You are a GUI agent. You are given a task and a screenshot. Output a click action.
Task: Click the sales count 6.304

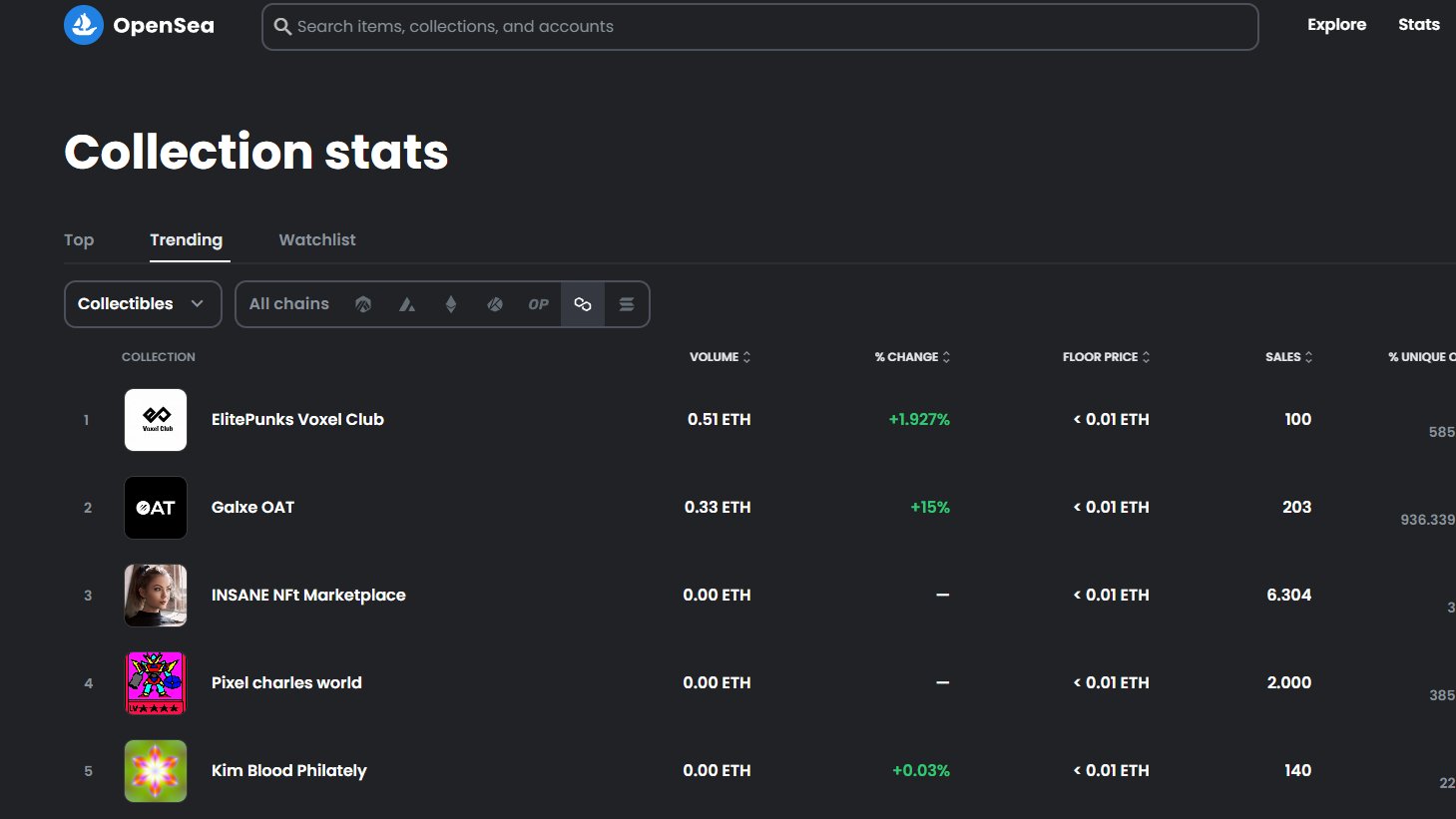pos(1289,596)
